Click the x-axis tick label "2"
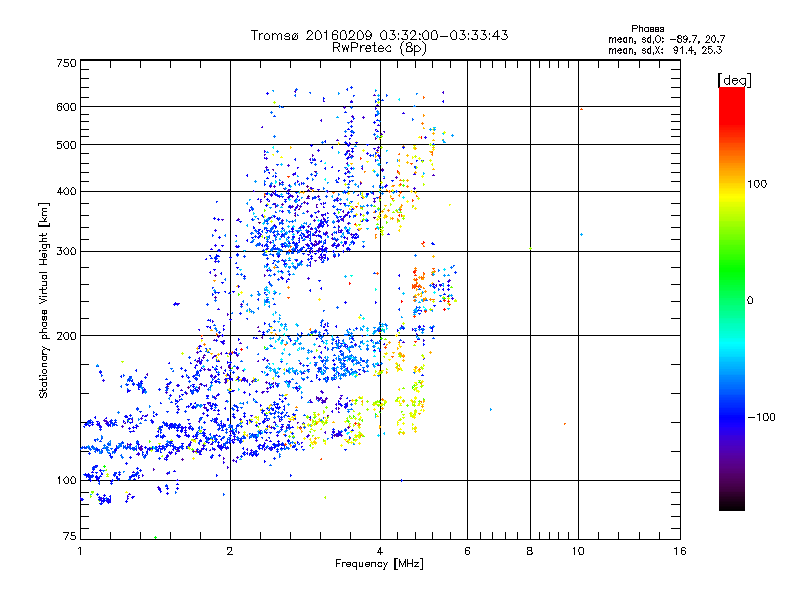Image resolution: width=800 pixels, height=600 pixels. pyautogui.click(x=230, y=551)
